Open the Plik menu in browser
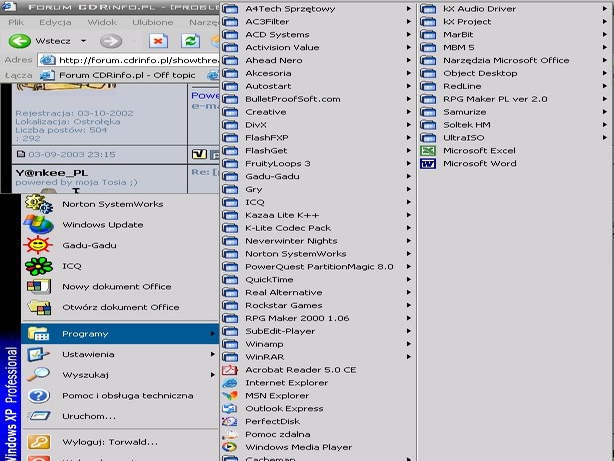This screenshot has width=614, height=461. coord(16,22)
